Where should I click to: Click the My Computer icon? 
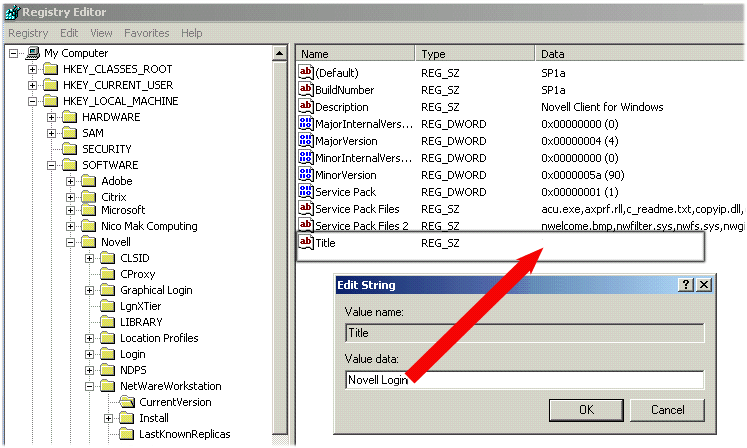click(33, 52)
